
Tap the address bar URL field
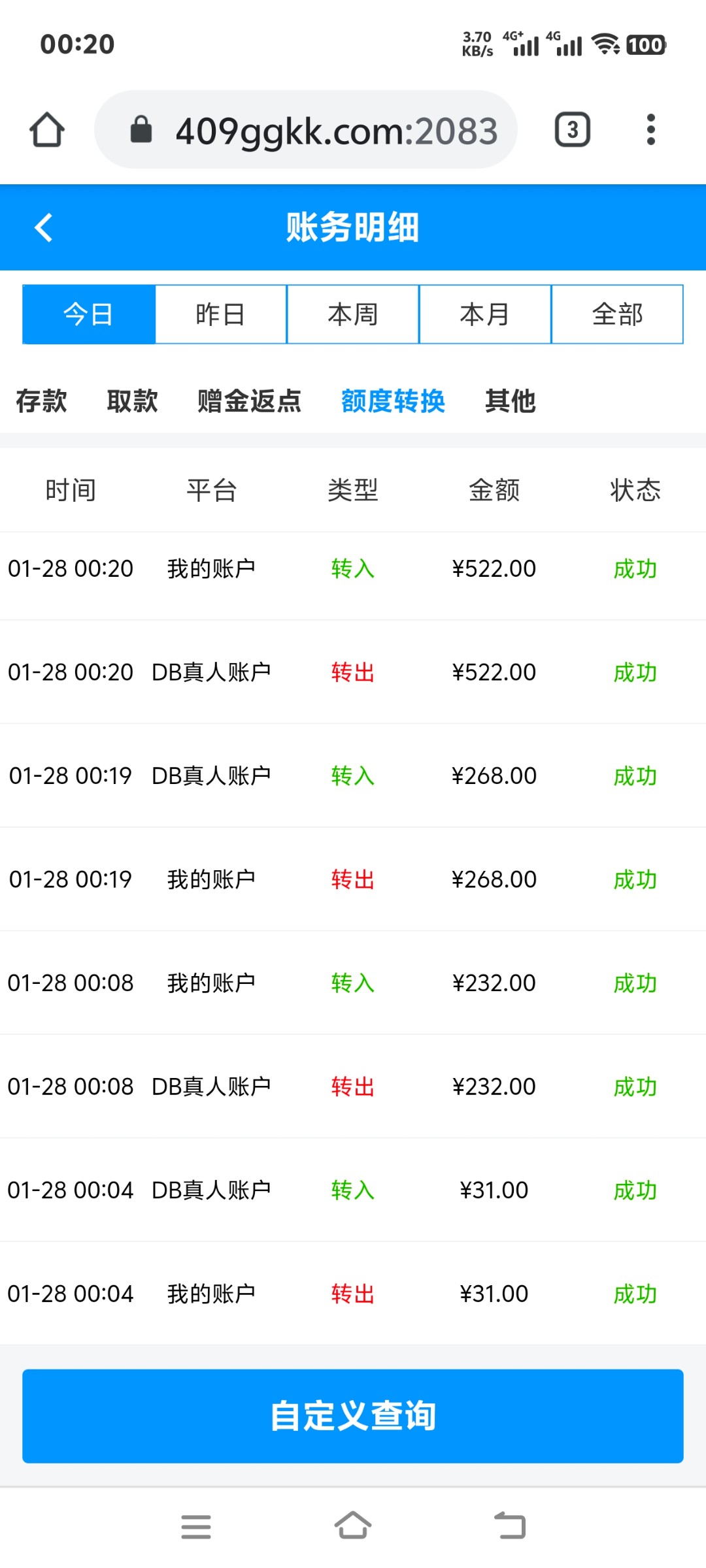pyautogui.click(x=337, y=131)
